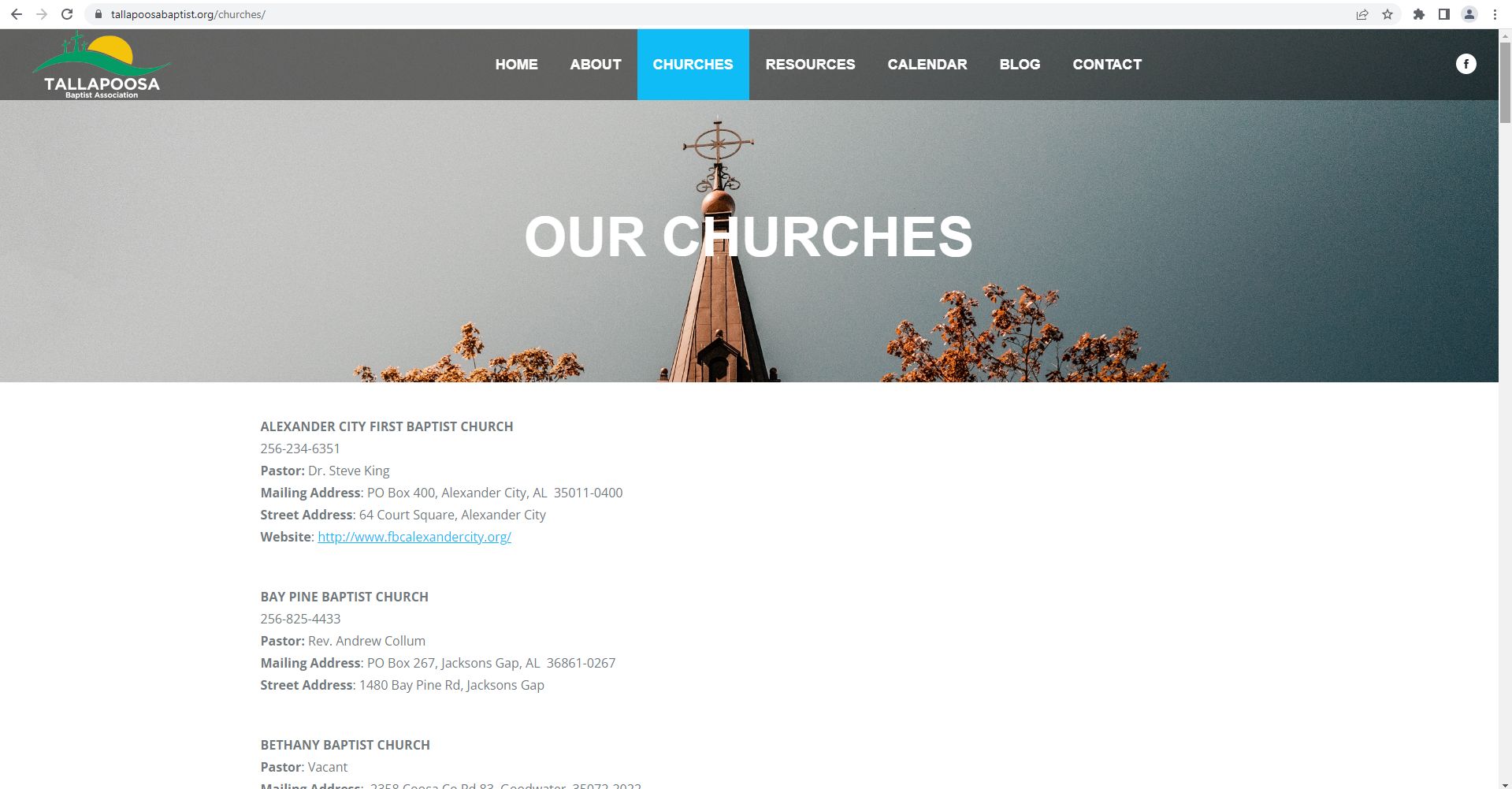Reload the current page
The width and height of the screenshot is (1512, 789).
coord(67,14)
